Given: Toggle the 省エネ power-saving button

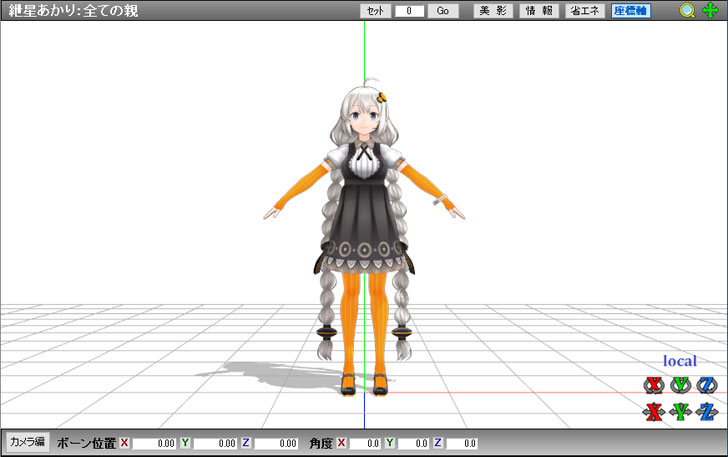Looking at the screenshot, I should 585,11.
